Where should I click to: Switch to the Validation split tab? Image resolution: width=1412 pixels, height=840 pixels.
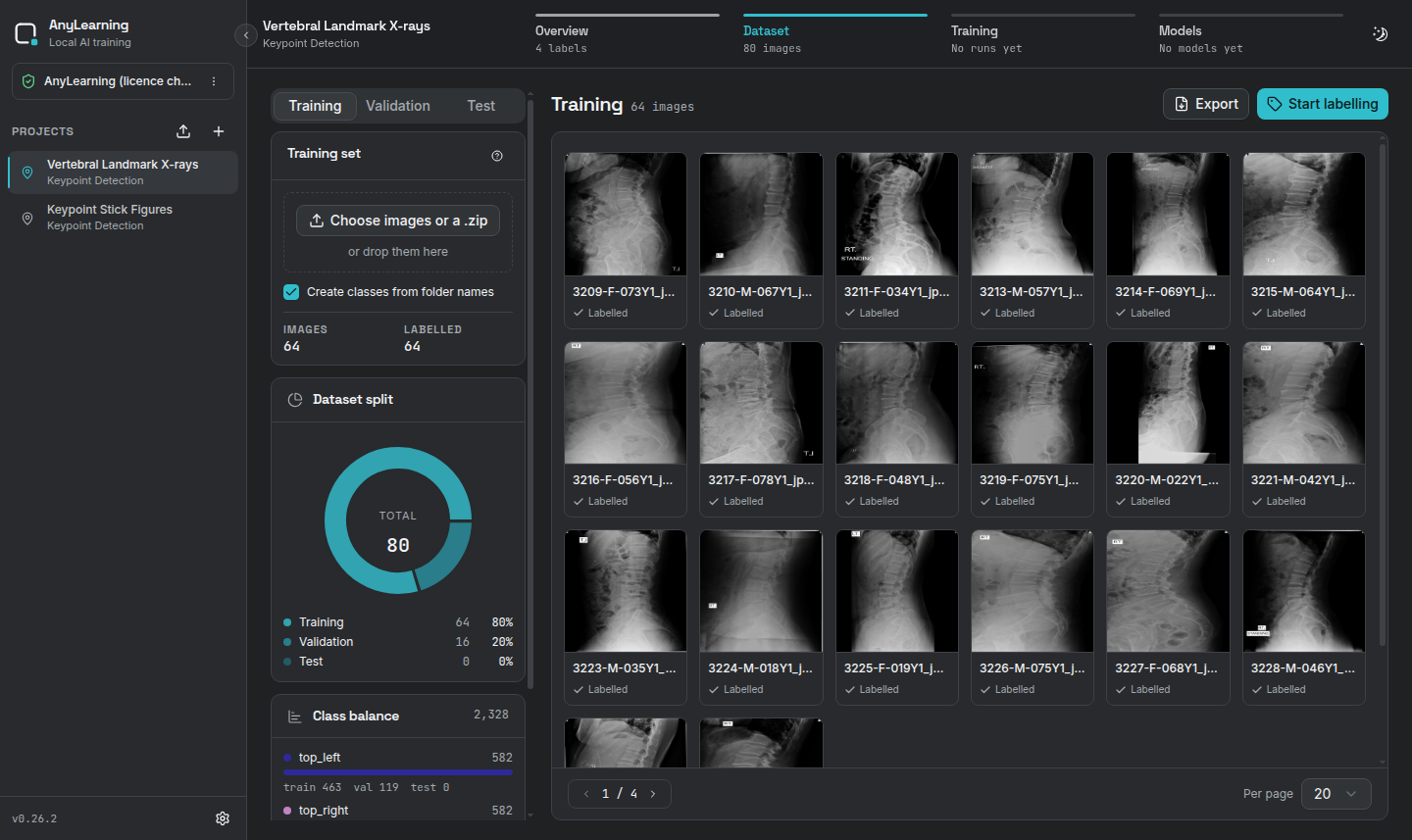(398, 106)
